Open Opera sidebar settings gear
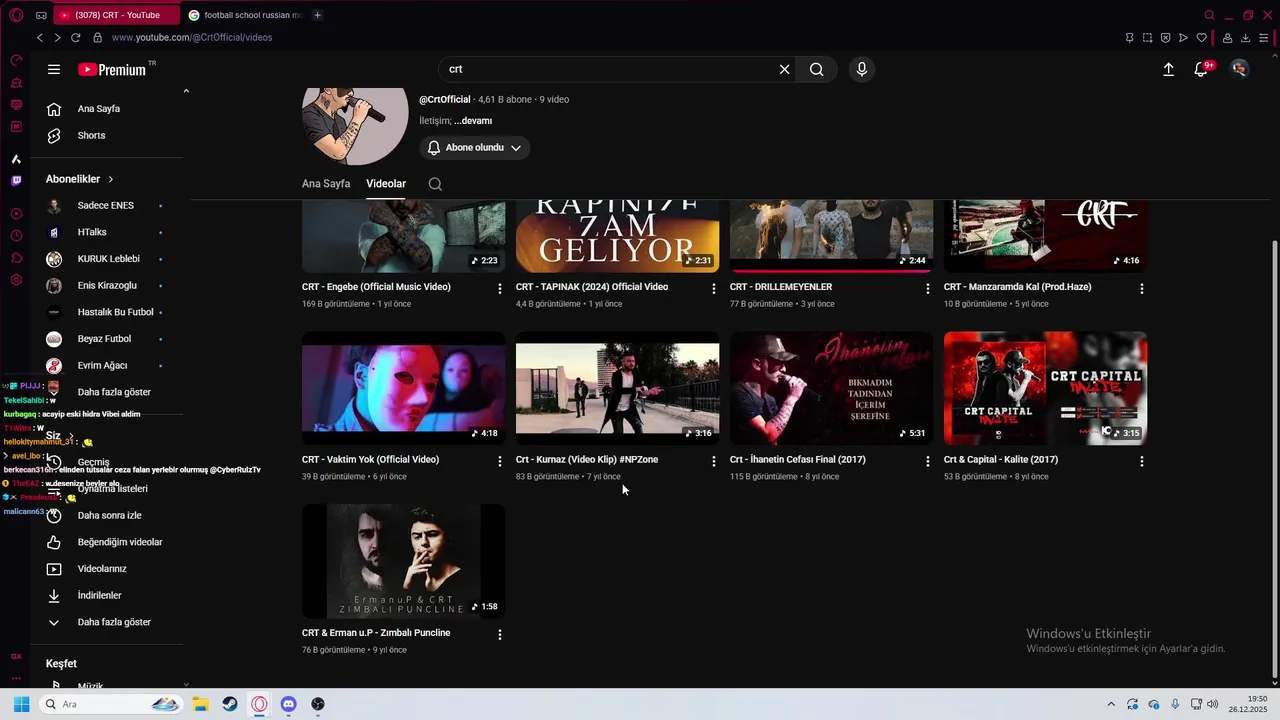This screenshot has width=1280, height=720. coord(16,280)
